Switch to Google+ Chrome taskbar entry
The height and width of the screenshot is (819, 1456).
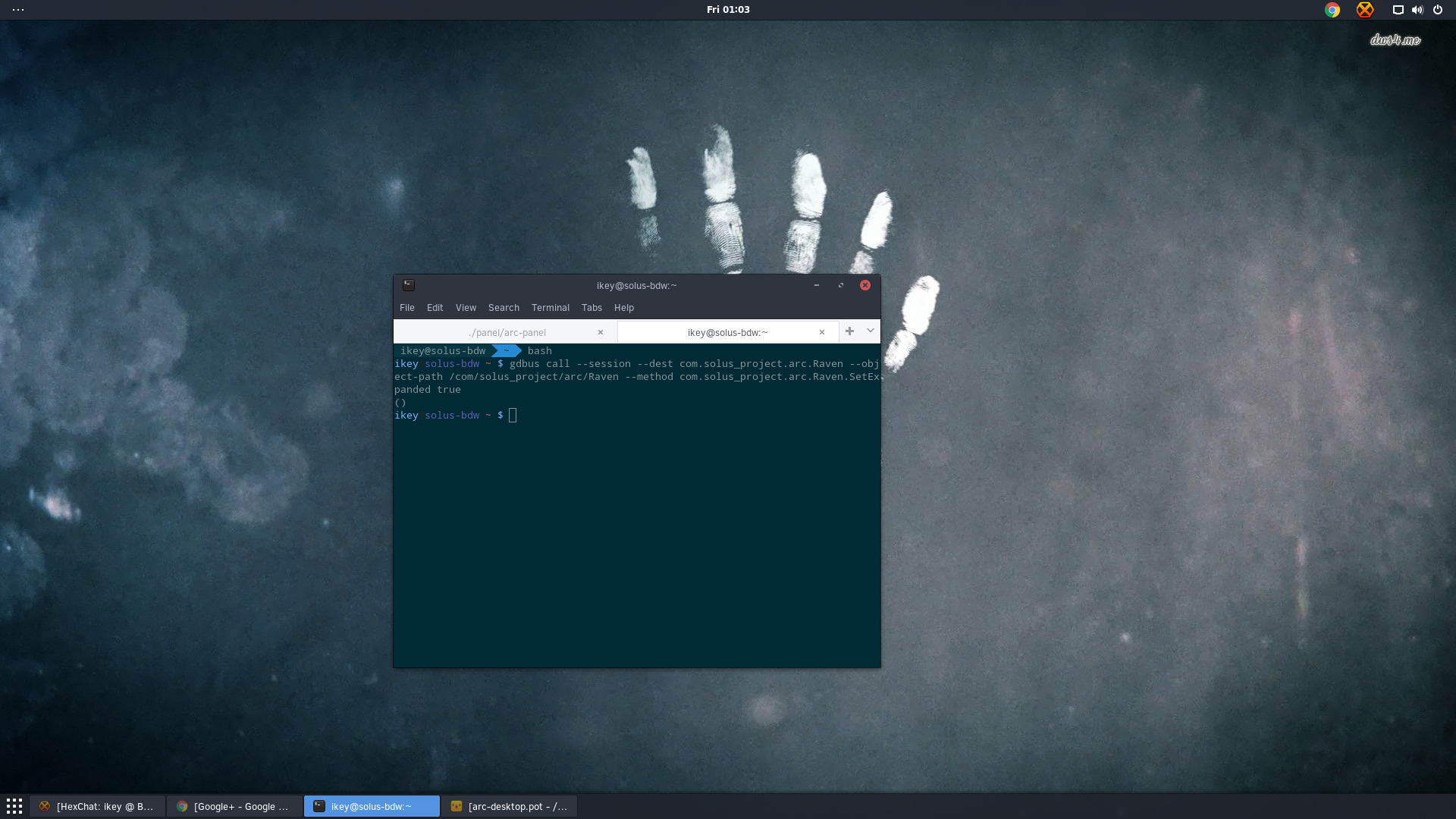[x=234, y=806]
